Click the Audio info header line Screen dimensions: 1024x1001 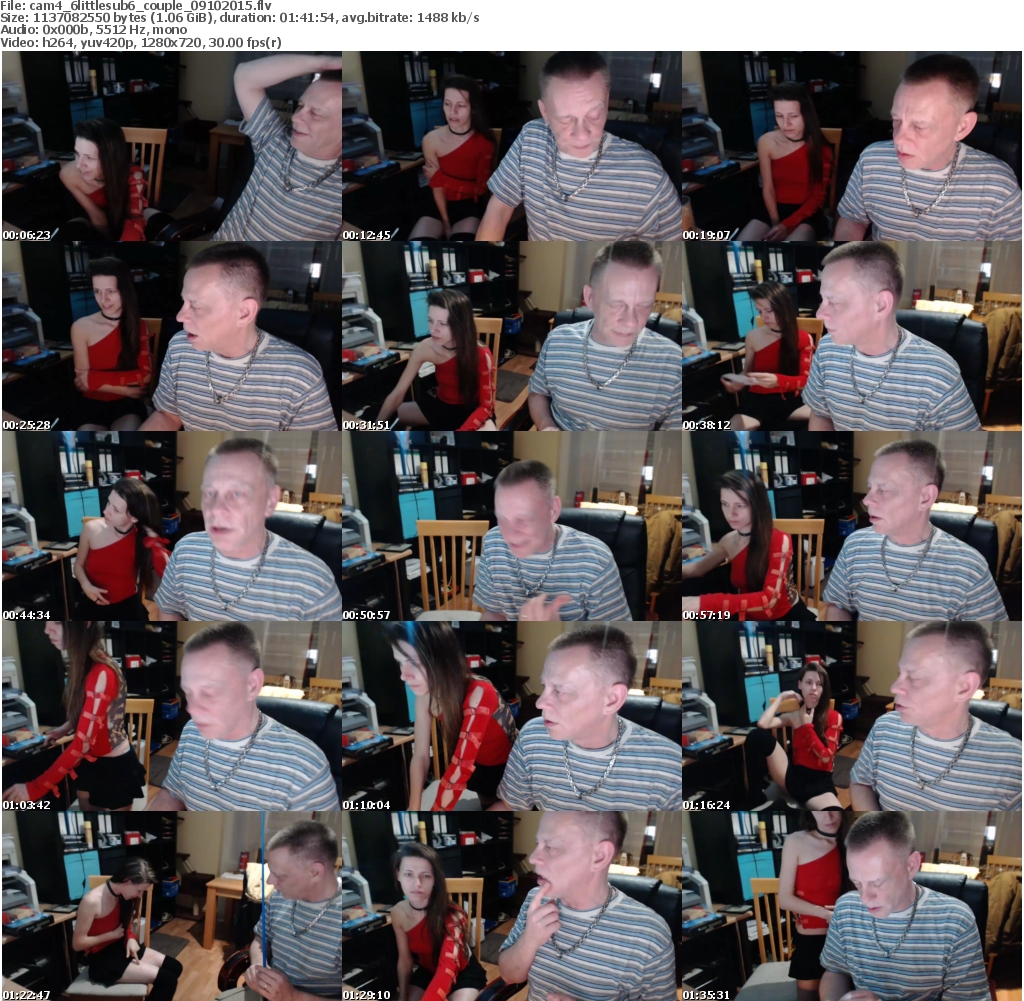(93, 30)
